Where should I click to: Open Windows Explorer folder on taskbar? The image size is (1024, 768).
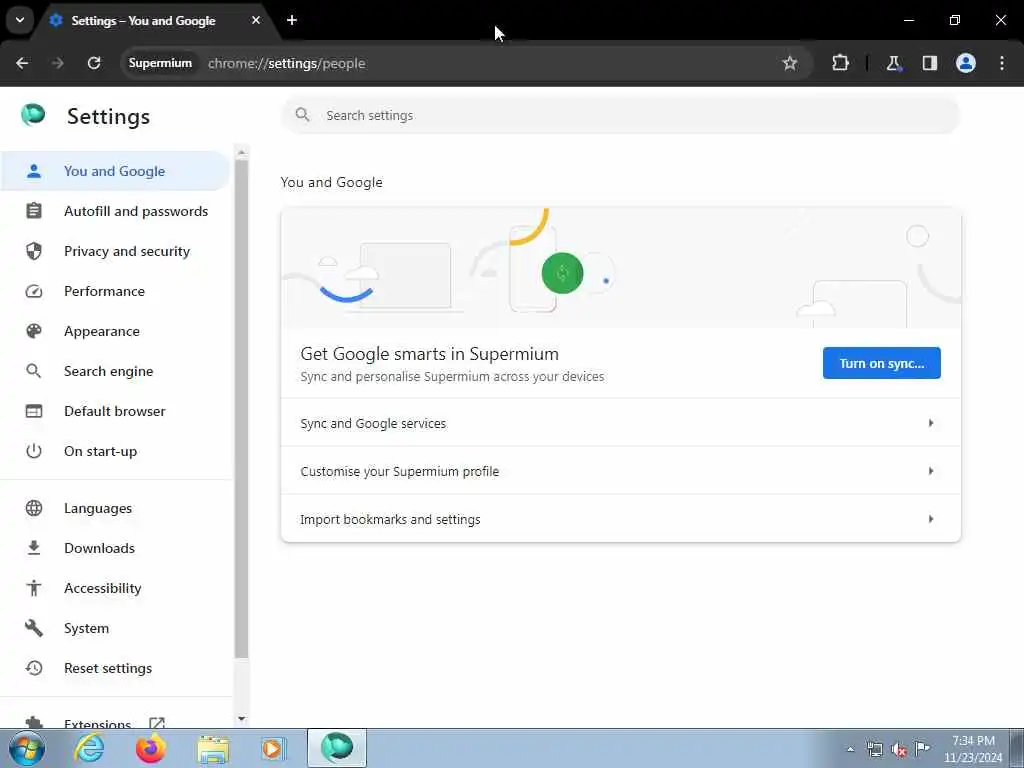point(213,749)
